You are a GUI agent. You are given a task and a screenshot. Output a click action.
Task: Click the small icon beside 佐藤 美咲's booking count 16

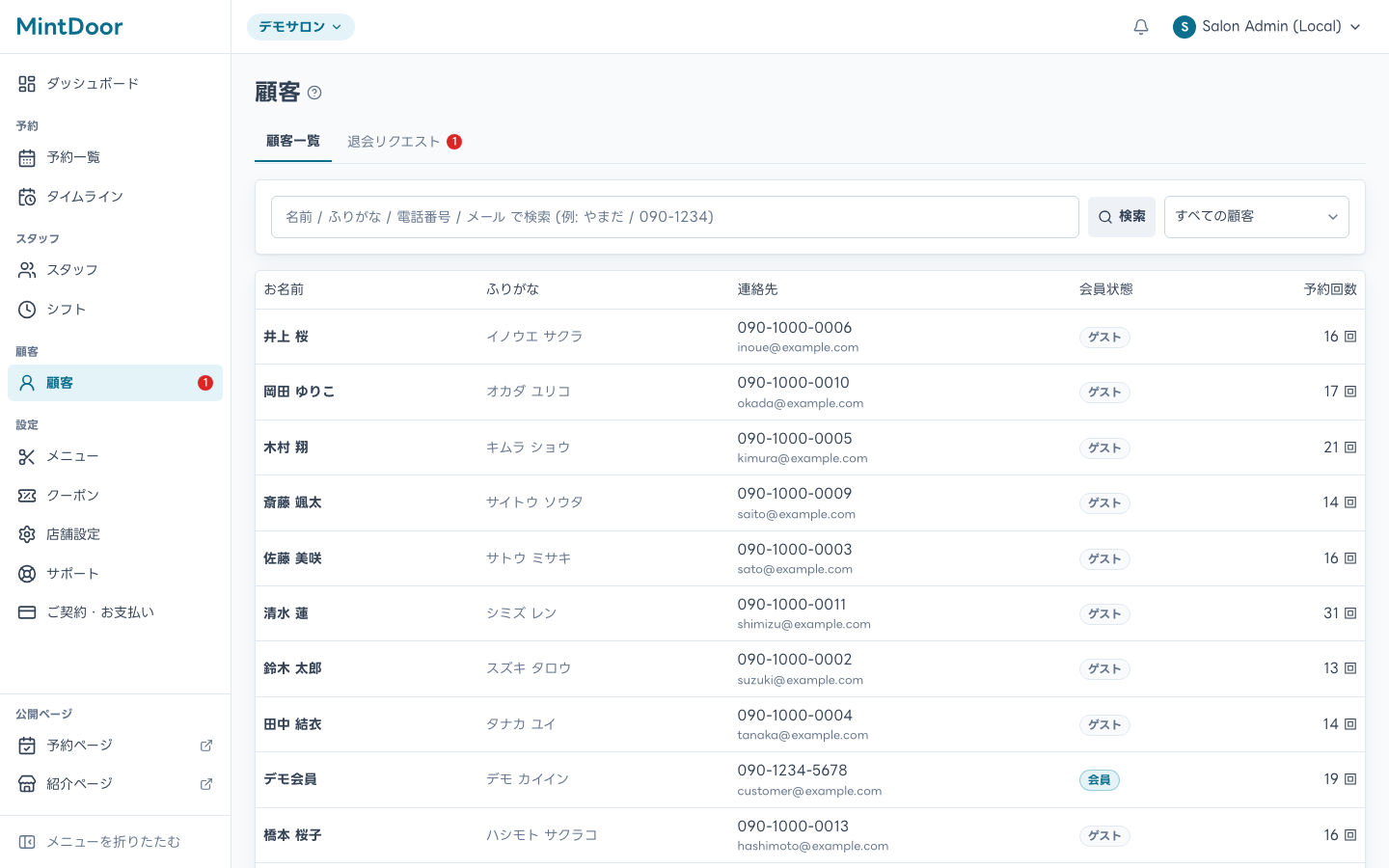coord(1350,558)
